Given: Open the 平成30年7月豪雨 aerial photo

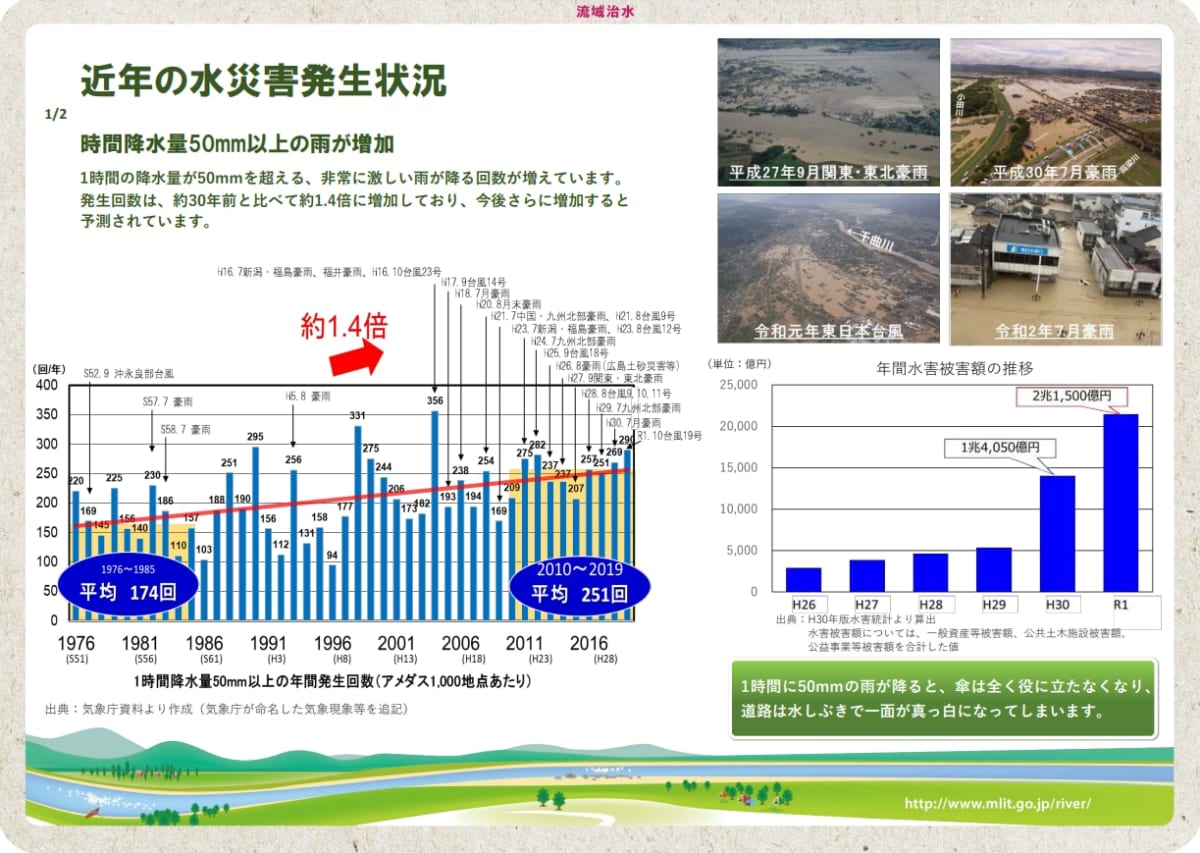Looking at the screenshot, I should [1055, 112].
